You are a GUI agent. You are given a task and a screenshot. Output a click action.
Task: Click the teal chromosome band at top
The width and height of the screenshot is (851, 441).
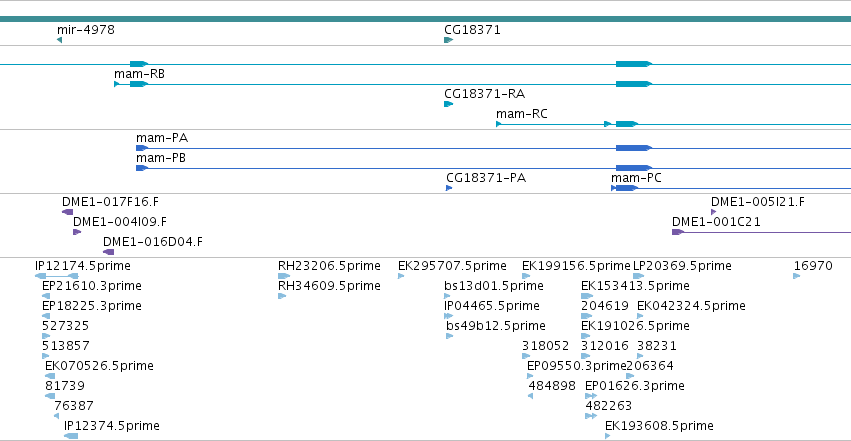[x=426, y=19]
